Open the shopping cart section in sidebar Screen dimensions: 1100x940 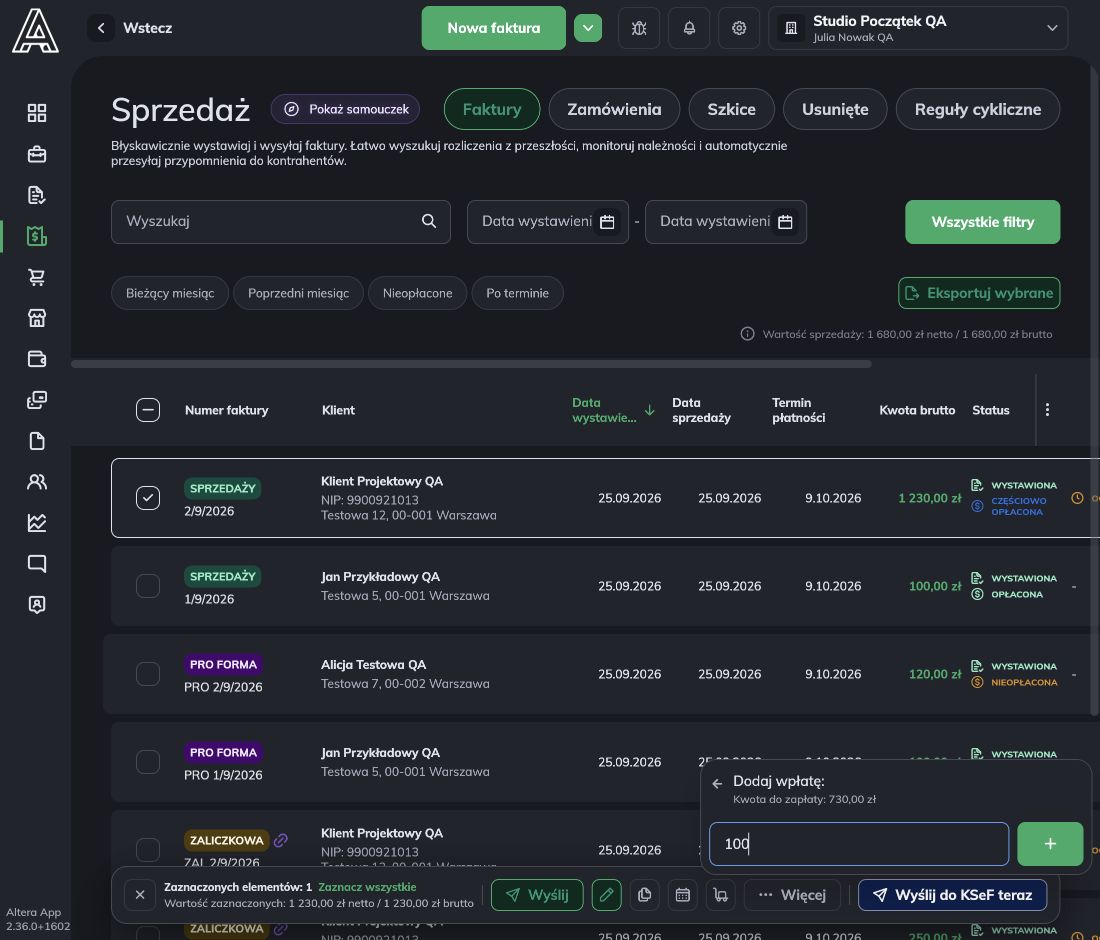tap(36, 277)
